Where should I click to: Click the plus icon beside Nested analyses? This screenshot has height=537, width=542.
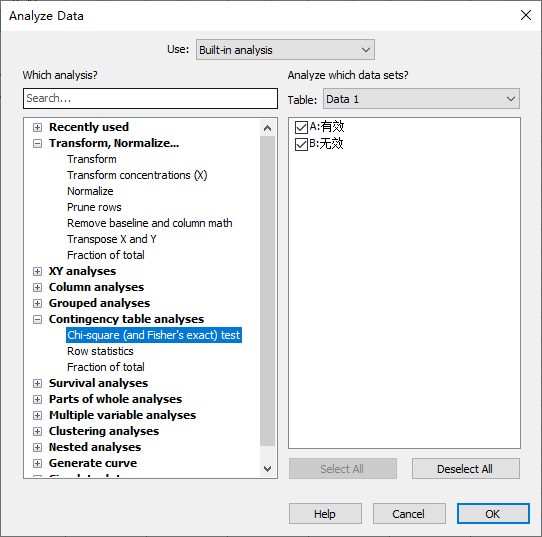coord(37,448)
